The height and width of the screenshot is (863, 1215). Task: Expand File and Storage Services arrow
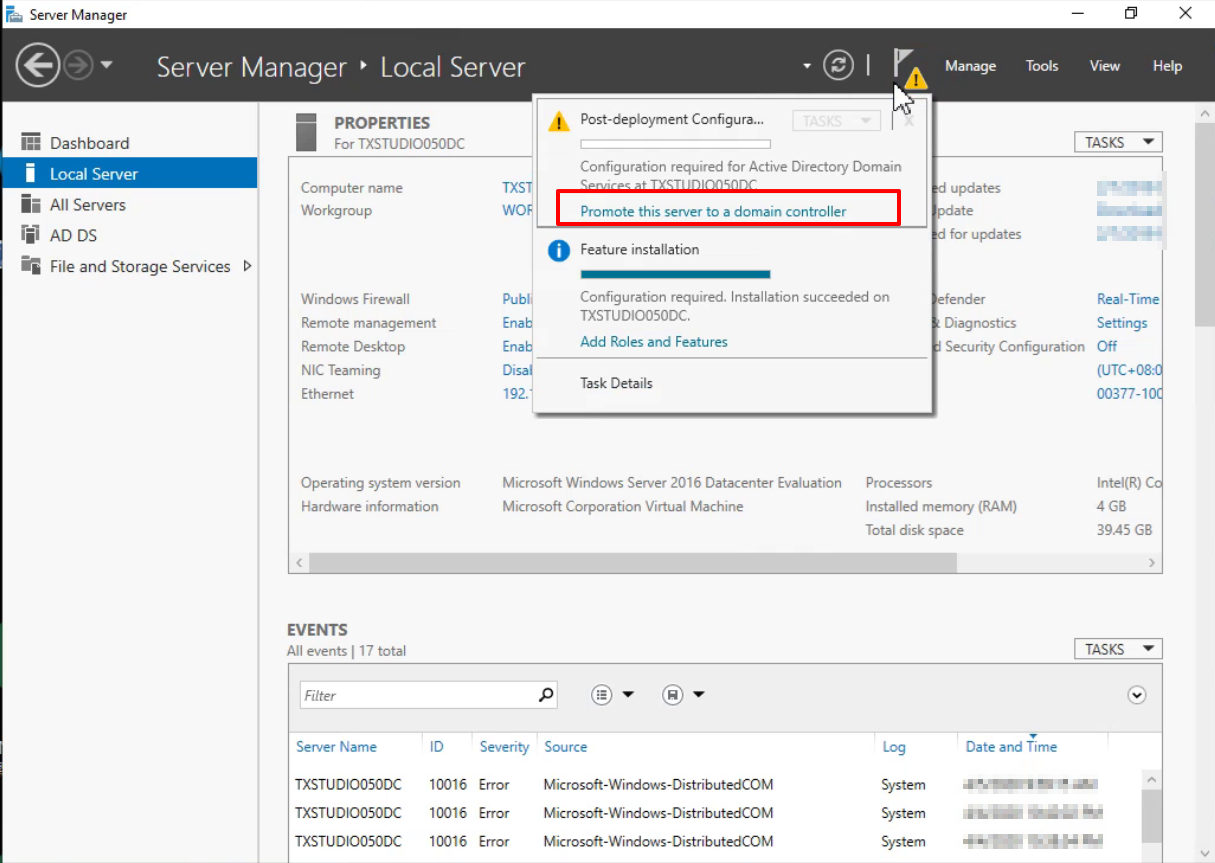coord(247,266)
